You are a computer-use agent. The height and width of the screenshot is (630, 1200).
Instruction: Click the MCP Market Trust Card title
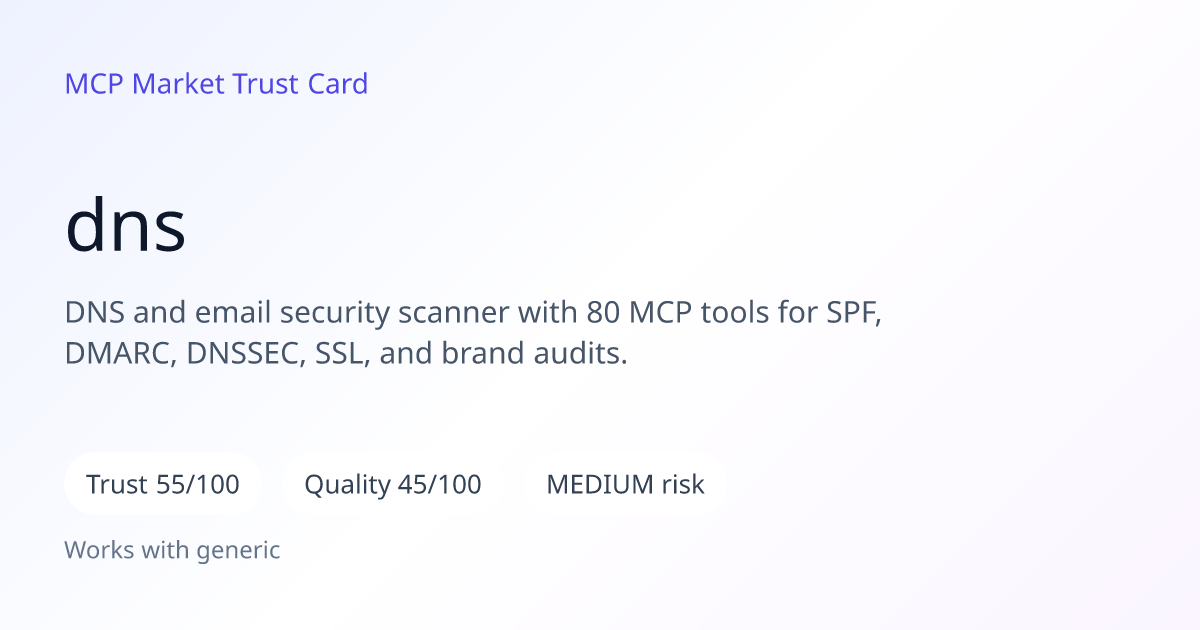(216, 84)
